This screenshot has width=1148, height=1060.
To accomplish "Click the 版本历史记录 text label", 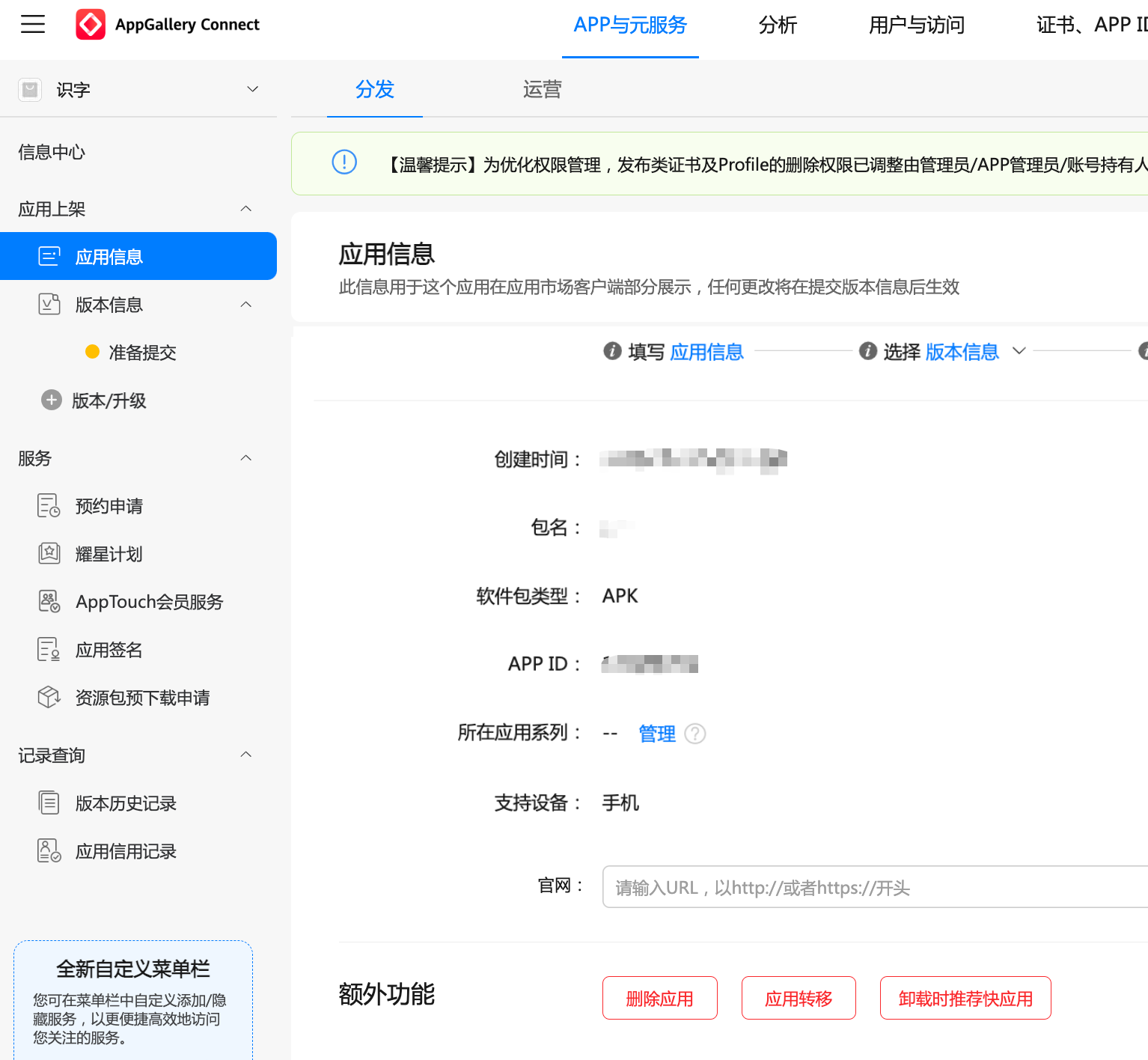I will coord(126,803).
